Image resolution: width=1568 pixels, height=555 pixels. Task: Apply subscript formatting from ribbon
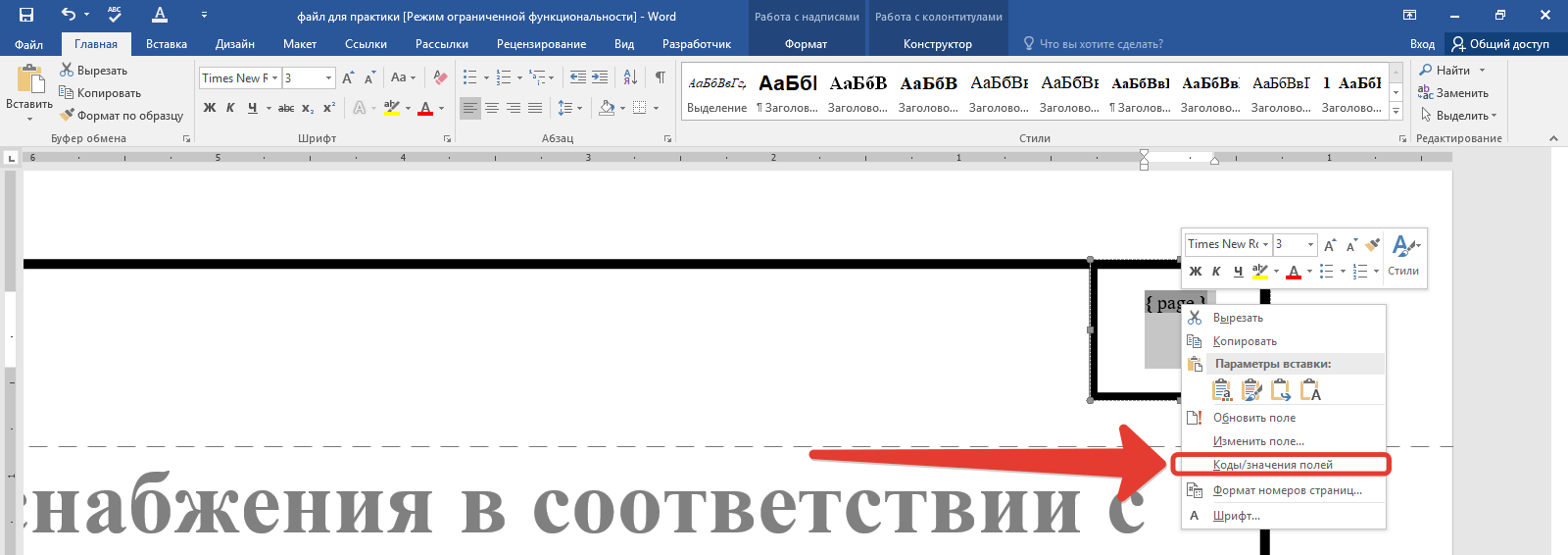[308, 108]
